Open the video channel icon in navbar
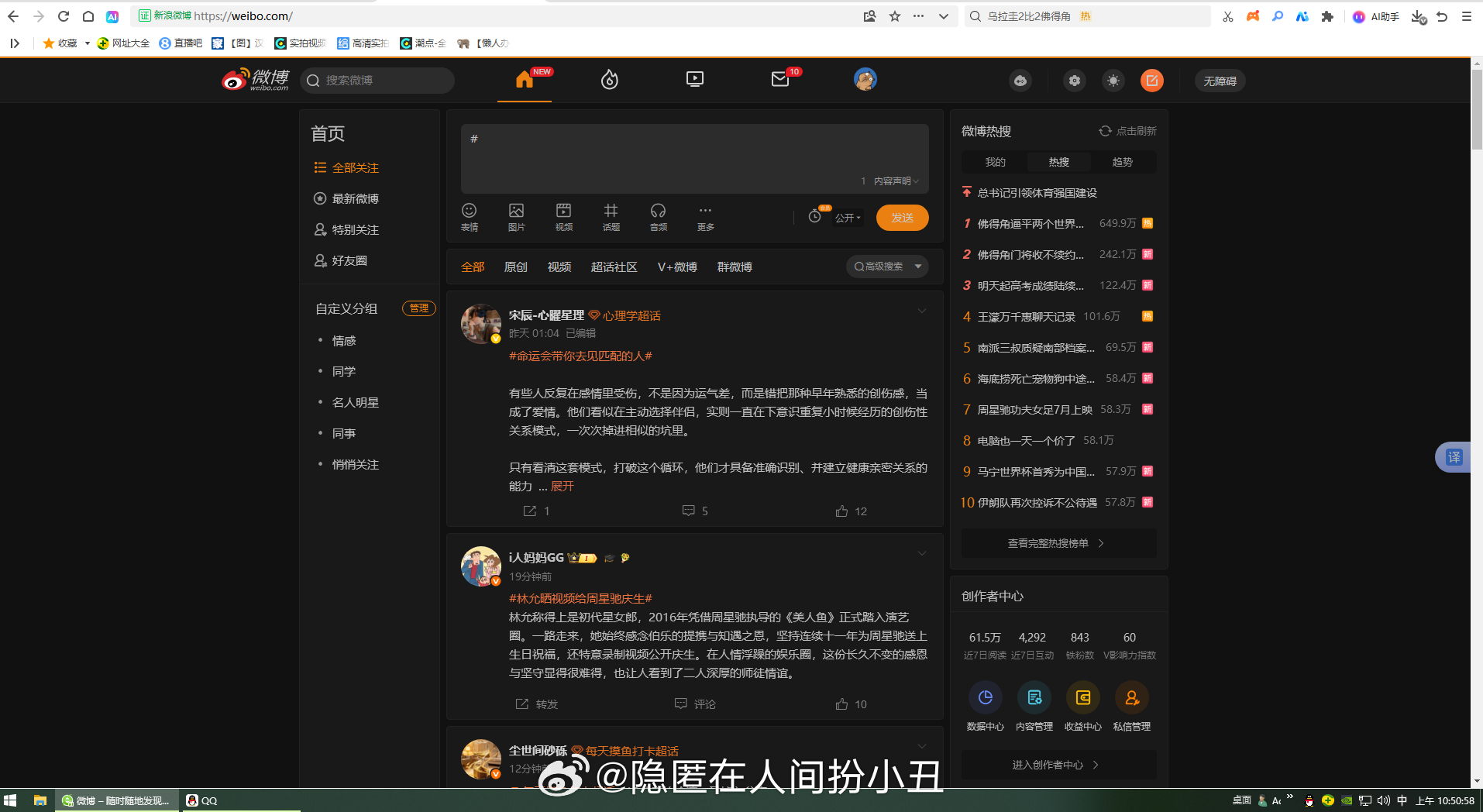Screen dimensions: 1483x812 tap(695, 79)
